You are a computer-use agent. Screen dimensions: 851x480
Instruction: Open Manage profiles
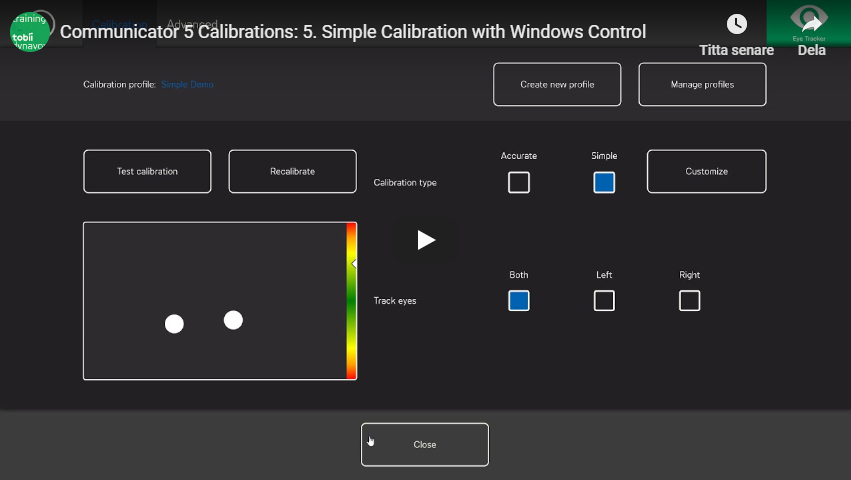tap(702, 85)
